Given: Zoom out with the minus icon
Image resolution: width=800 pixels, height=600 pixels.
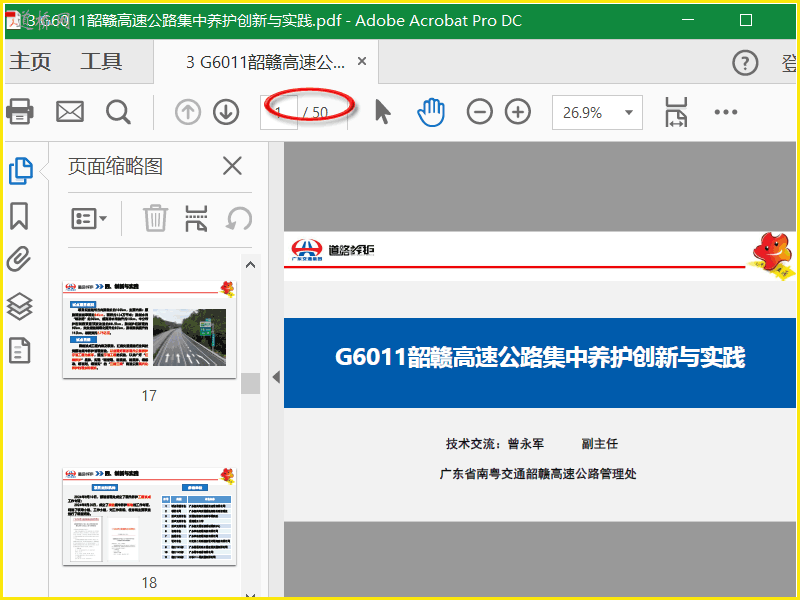Looking at the screenshot, I should pos(480,112).
